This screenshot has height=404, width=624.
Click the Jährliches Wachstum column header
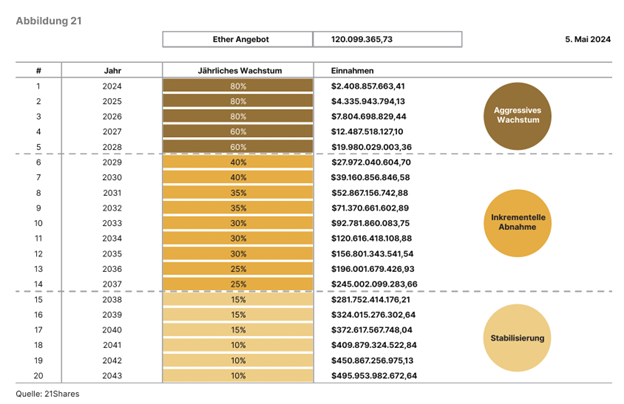point(238,71)
